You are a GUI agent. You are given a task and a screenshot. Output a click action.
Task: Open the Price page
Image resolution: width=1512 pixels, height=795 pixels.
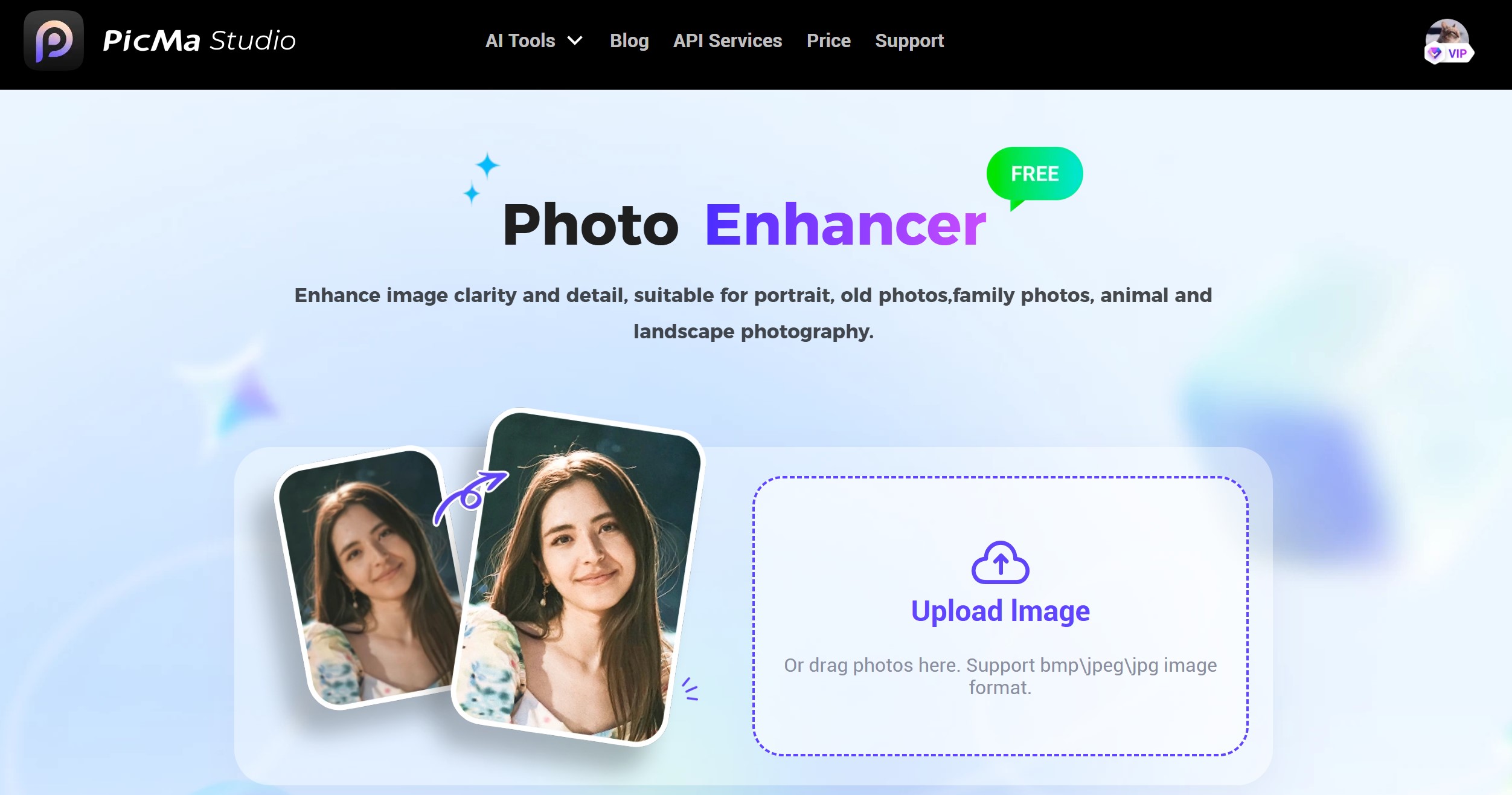pyautogui.click(x=828, y=40)
